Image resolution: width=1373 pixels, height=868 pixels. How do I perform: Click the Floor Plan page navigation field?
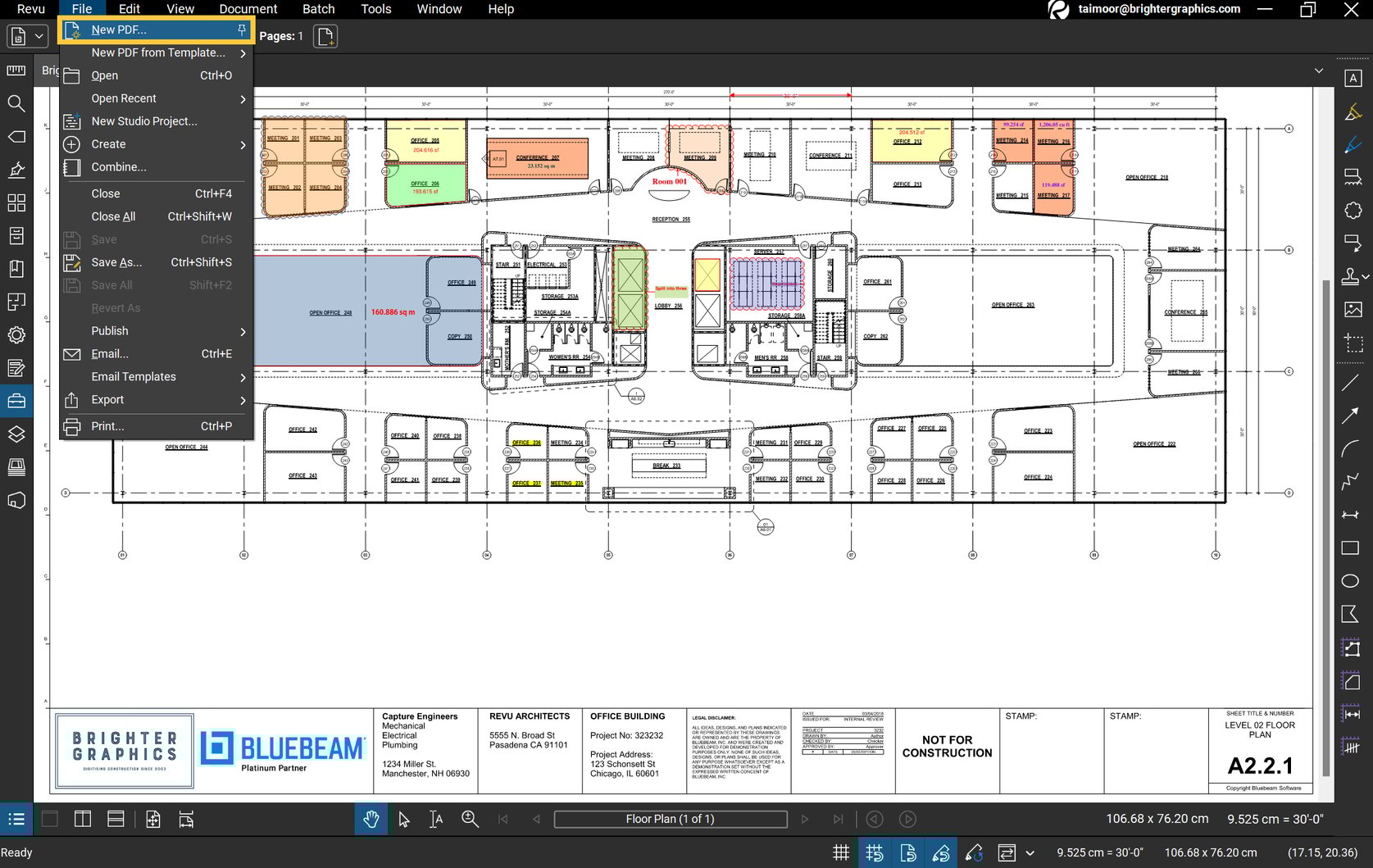(670, 819)
